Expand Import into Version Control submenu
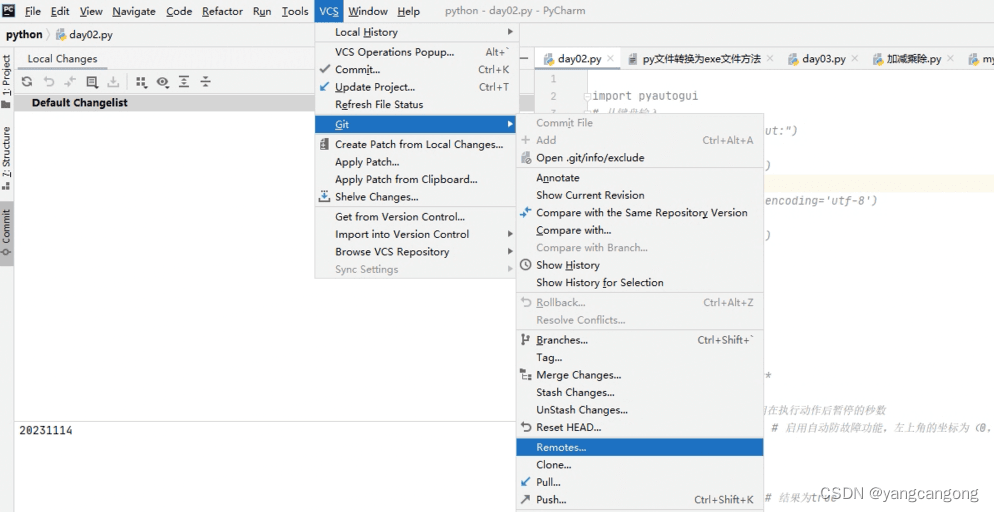 (416, 234)
